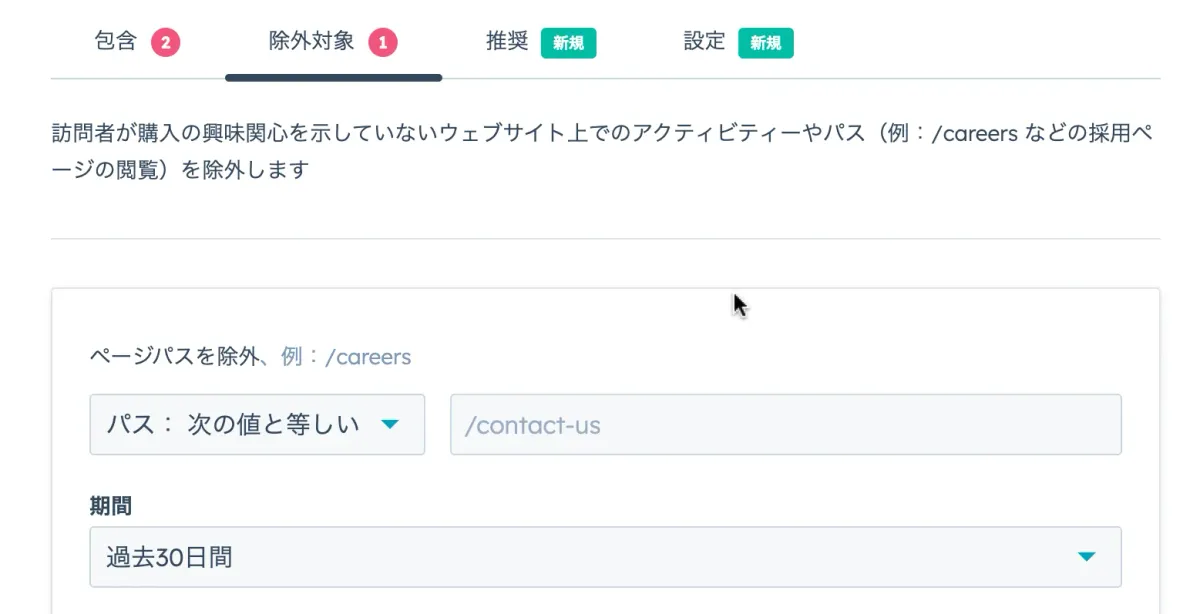Click the 期間 section heading

click(110, 506)
